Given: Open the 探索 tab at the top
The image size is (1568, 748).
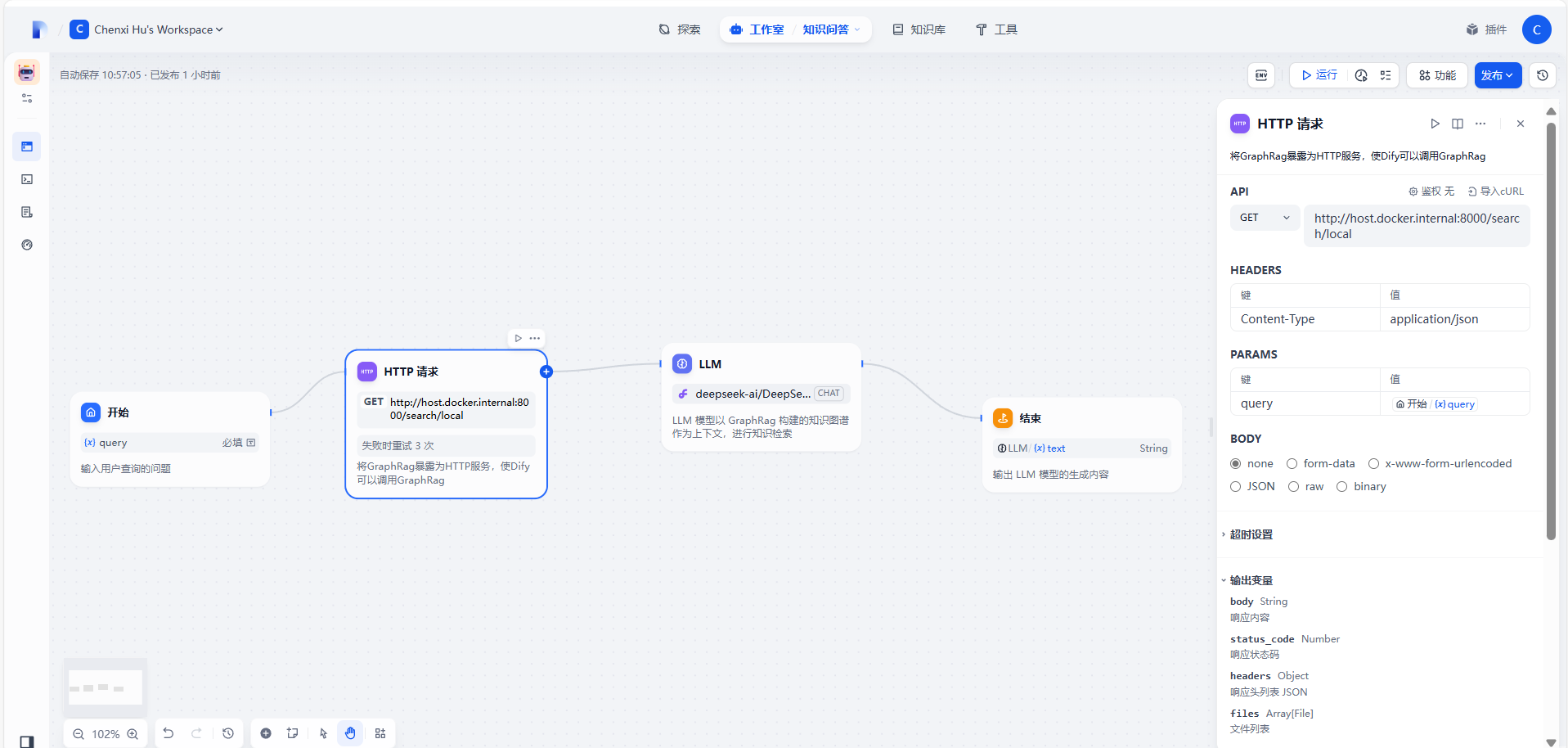Looking at the screenshot, I should [x=680, y=29].
